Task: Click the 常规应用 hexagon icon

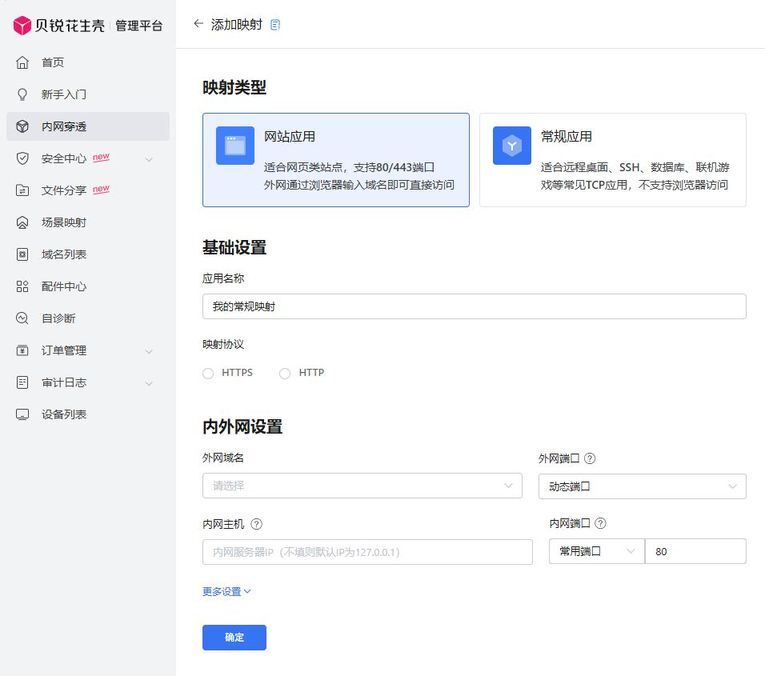Action: 512,146
